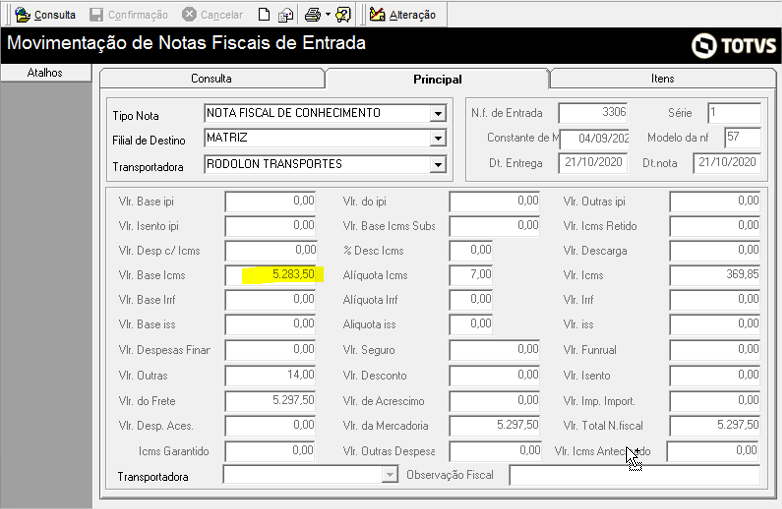Click the Vlr. Base iss field
The height and width of the screenshot is (509, 782).
(x=270, y=324)
